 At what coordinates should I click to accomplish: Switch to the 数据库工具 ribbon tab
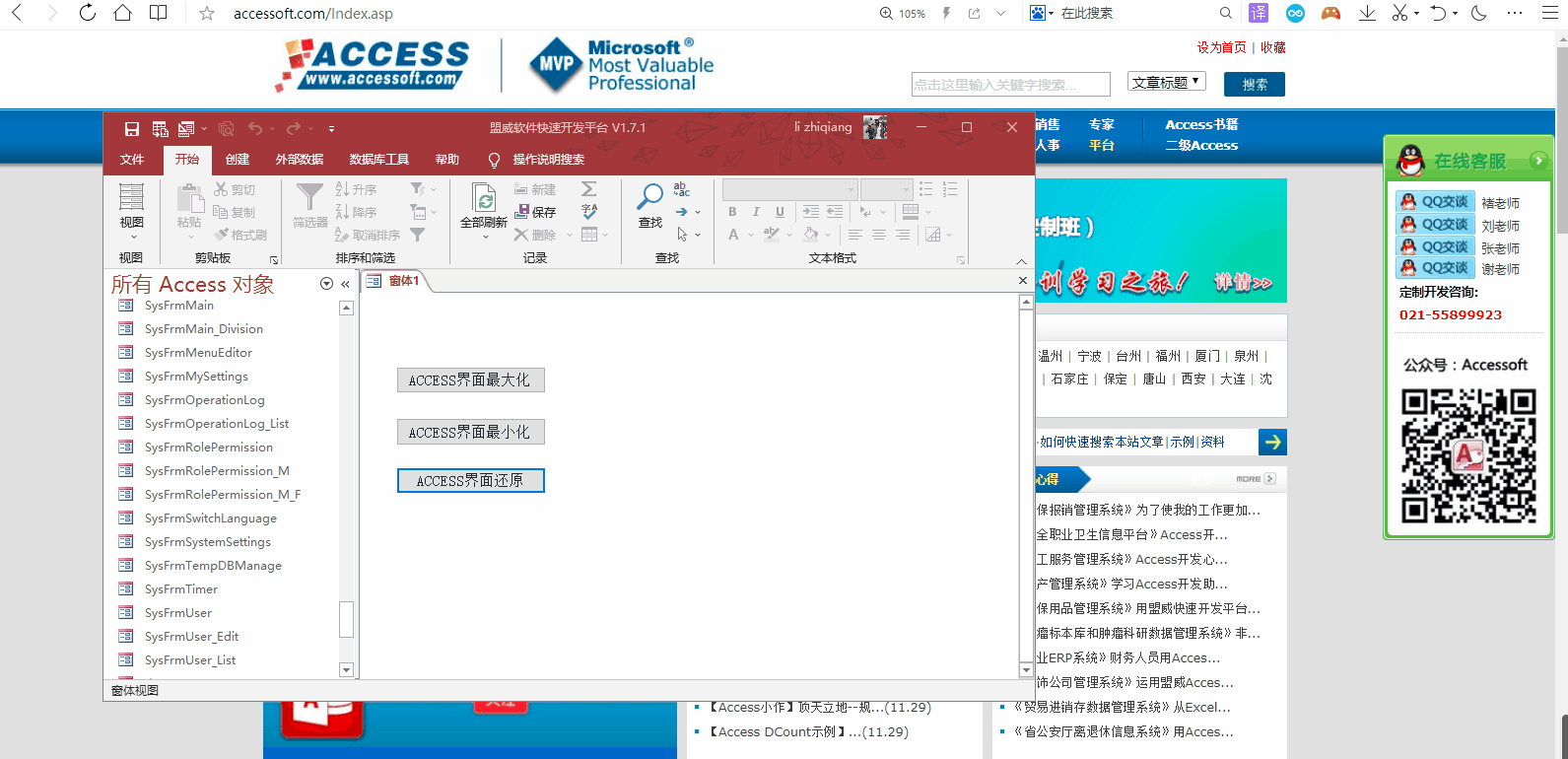click(x=379, y=160)
